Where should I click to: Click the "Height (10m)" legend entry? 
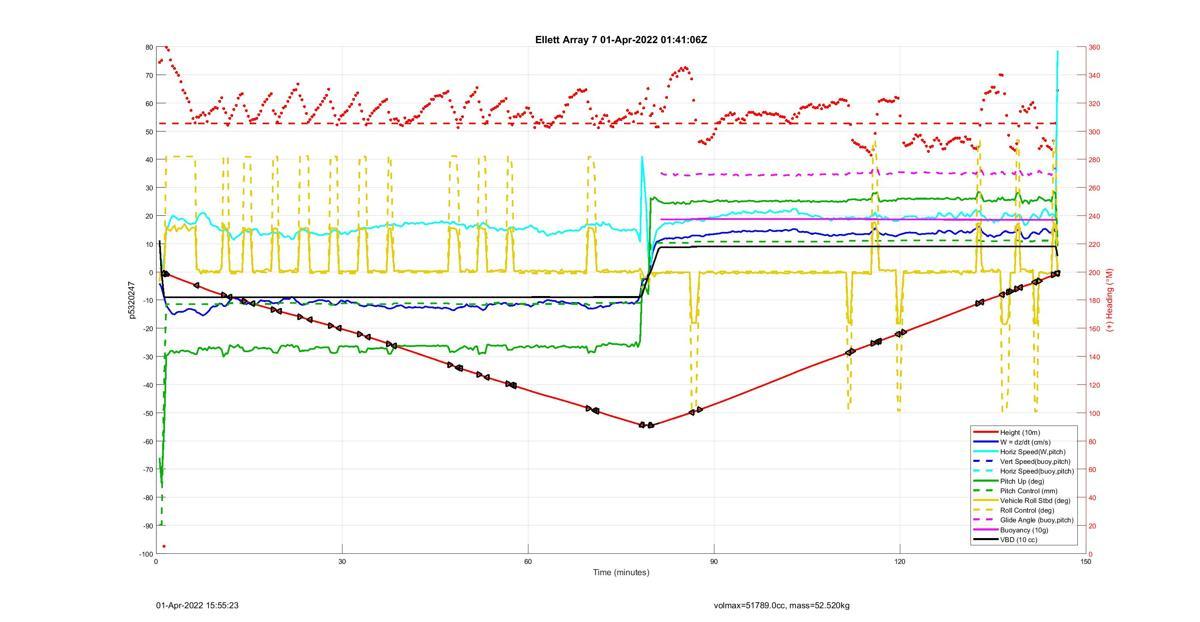1020,432
